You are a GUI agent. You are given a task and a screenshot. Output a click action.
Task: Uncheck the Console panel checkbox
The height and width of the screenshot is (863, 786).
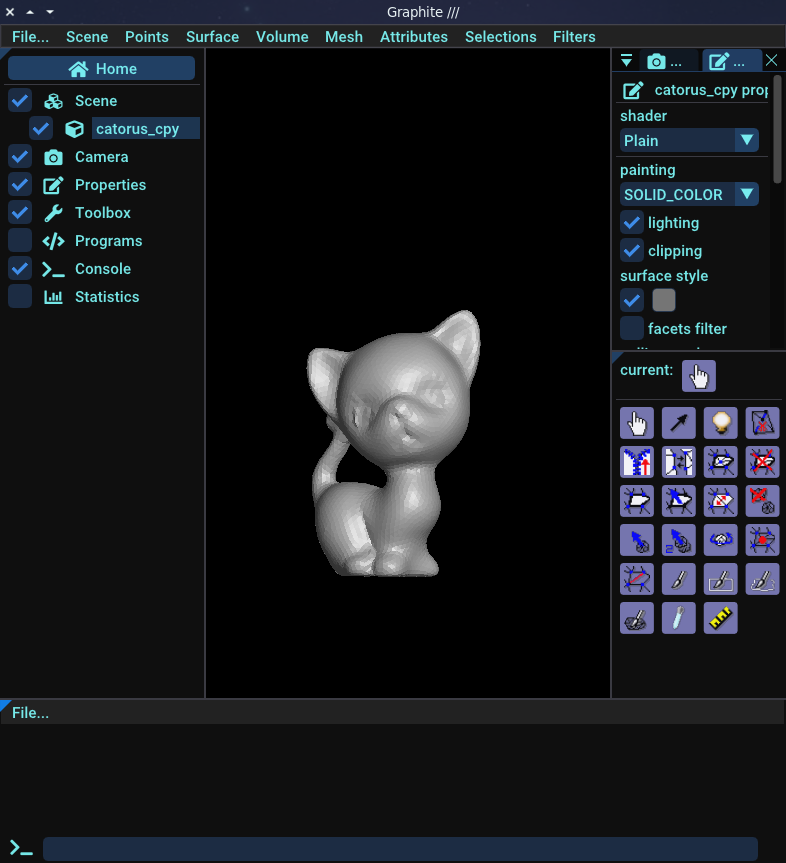pos(20,269)
